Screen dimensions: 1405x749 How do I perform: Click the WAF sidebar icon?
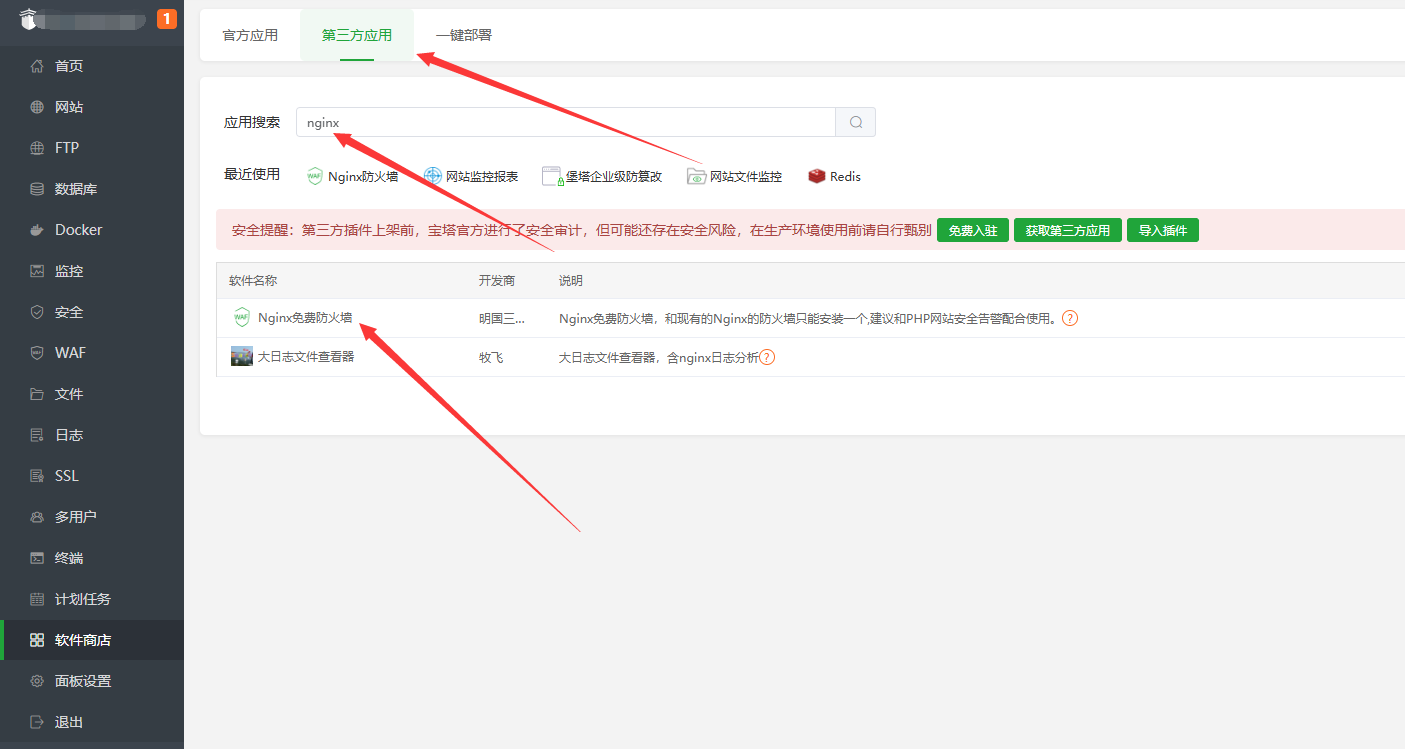pyautogui.click(x=37, y=353)
